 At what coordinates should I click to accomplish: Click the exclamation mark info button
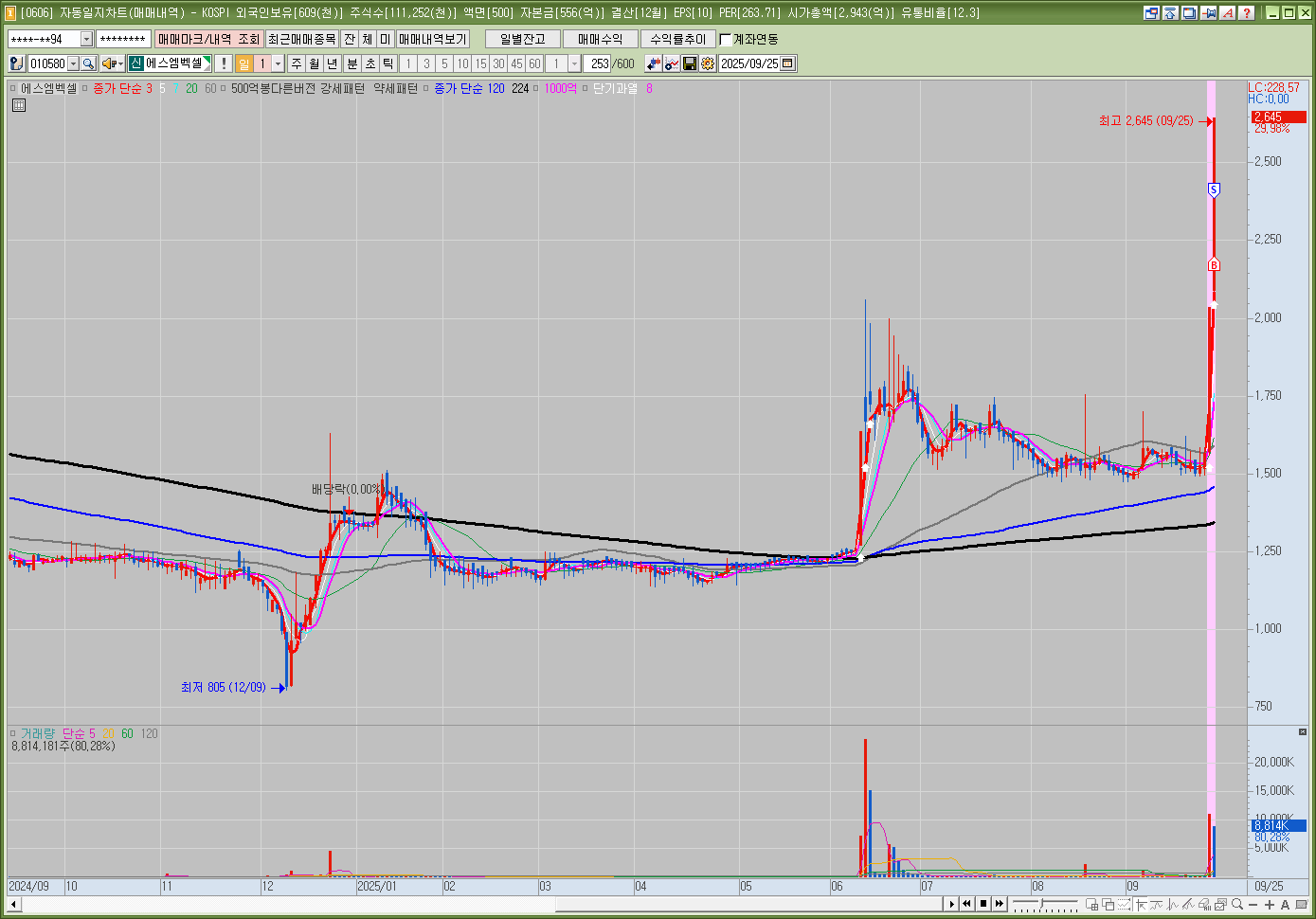click(223, 63)
